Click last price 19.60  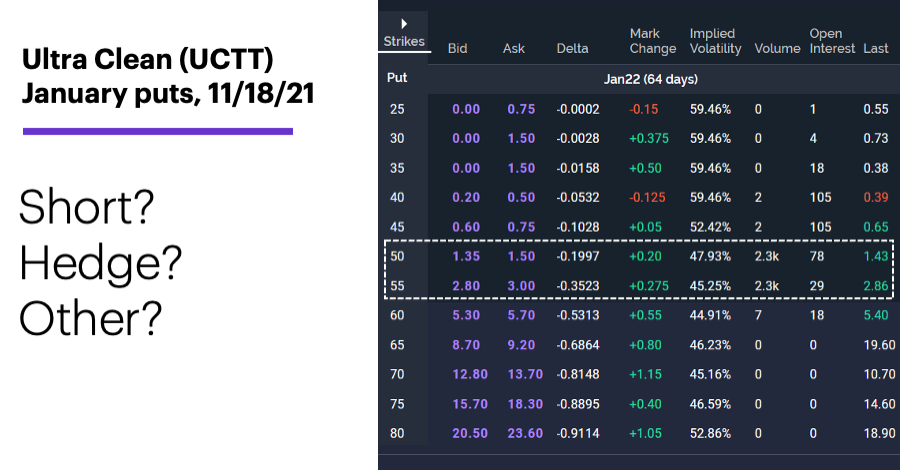pos(879,345)
